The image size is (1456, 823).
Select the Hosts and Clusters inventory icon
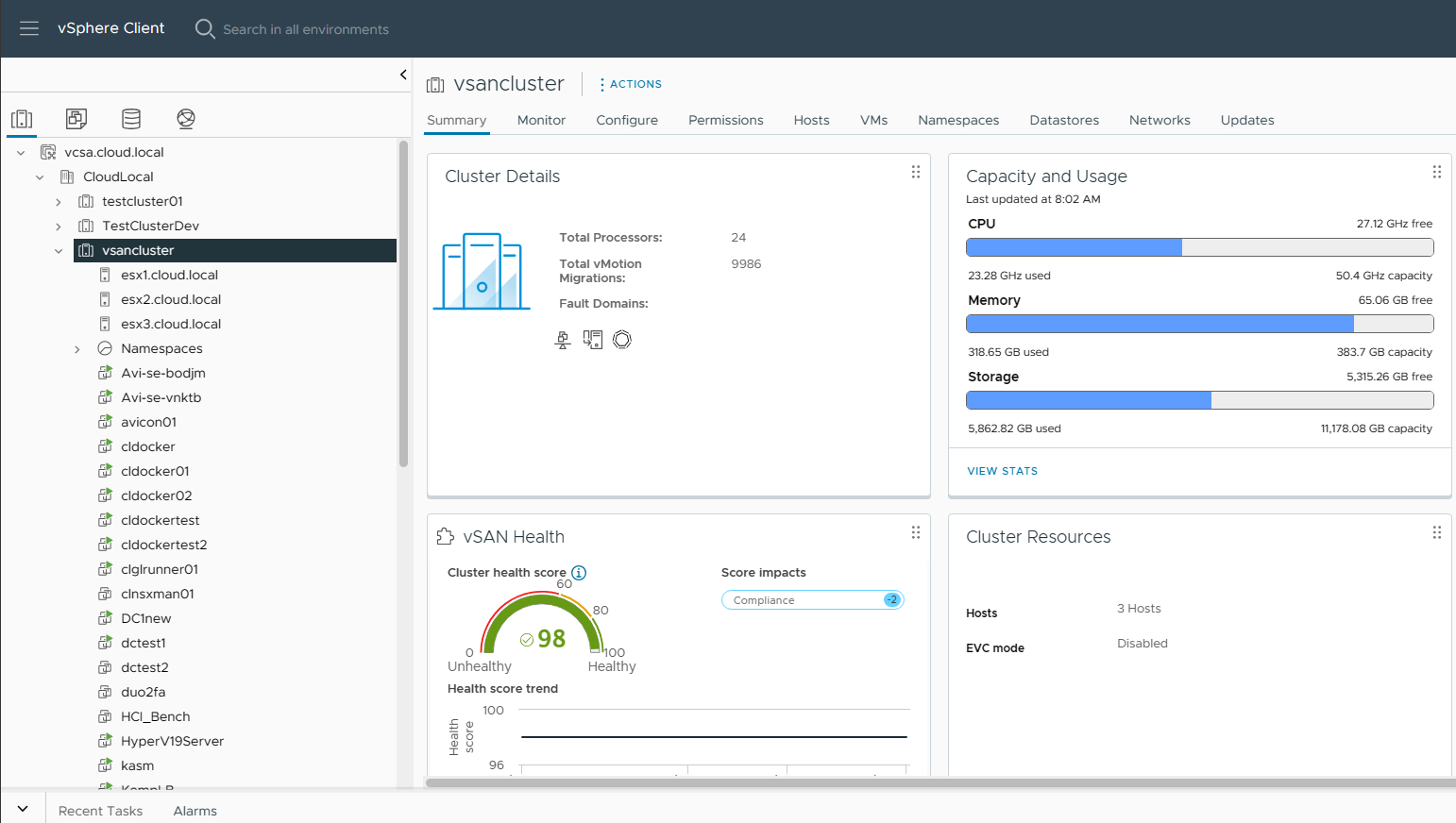tap(22, 119)
